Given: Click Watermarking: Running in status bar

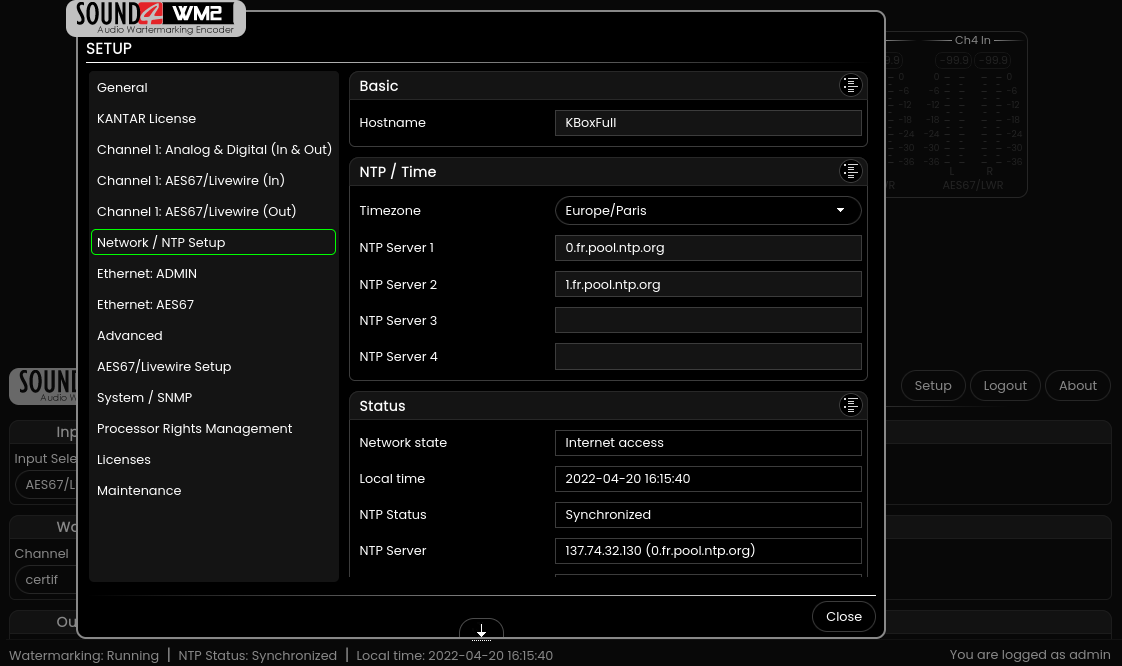Looking at the screenshot, I should [x=84, y=655].
